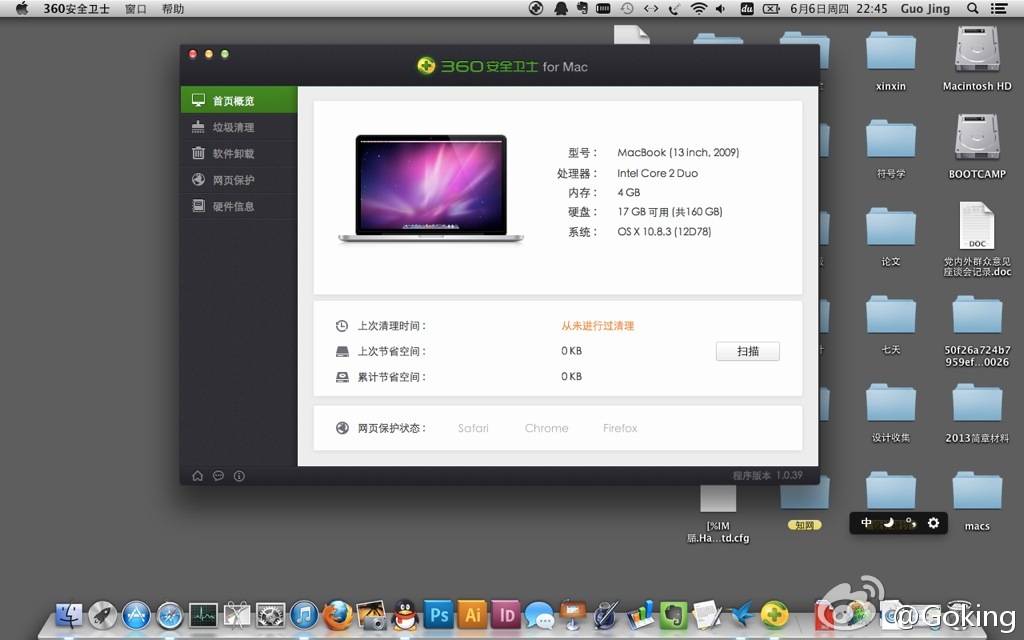The image size is (1024, 640).
Task: Select the 论文 folder on the desktop
Action: (891, 237)
